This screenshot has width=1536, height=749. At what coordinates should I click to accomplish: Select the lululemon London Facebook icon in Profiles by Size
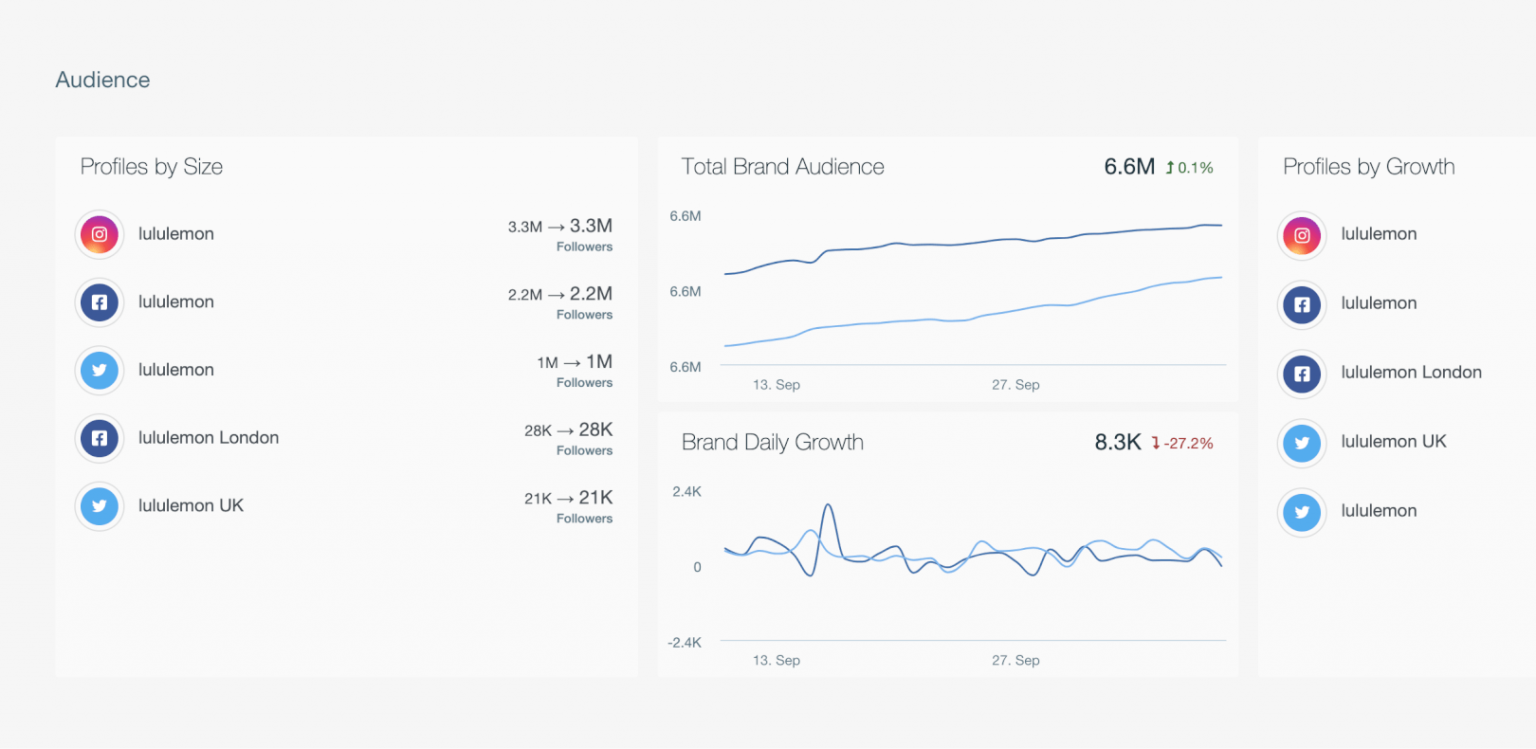point(99,438)
